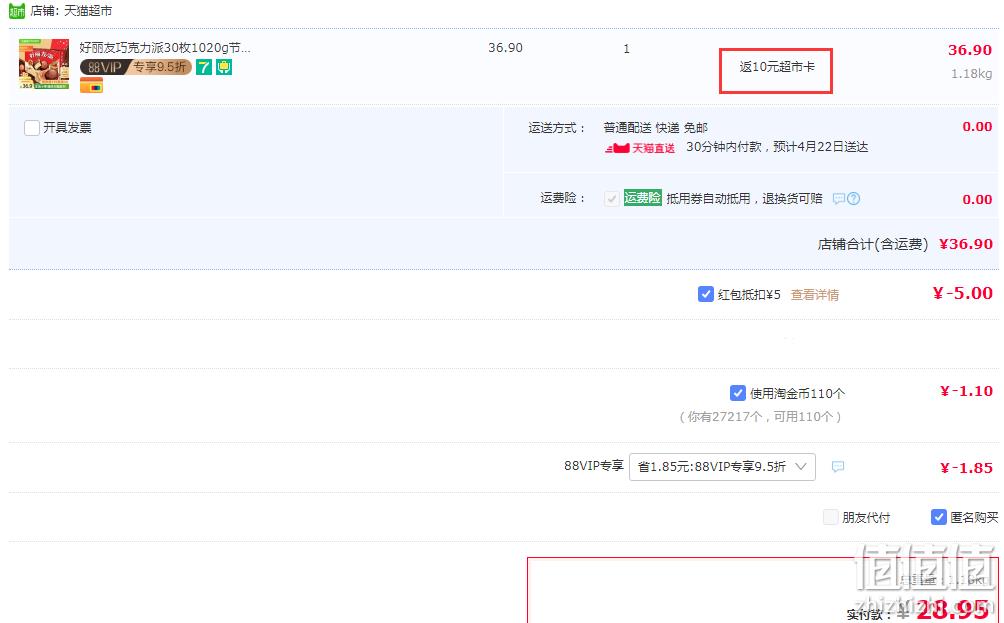
Task: Click the green 运费险 label badge
Action: point(642,198)
